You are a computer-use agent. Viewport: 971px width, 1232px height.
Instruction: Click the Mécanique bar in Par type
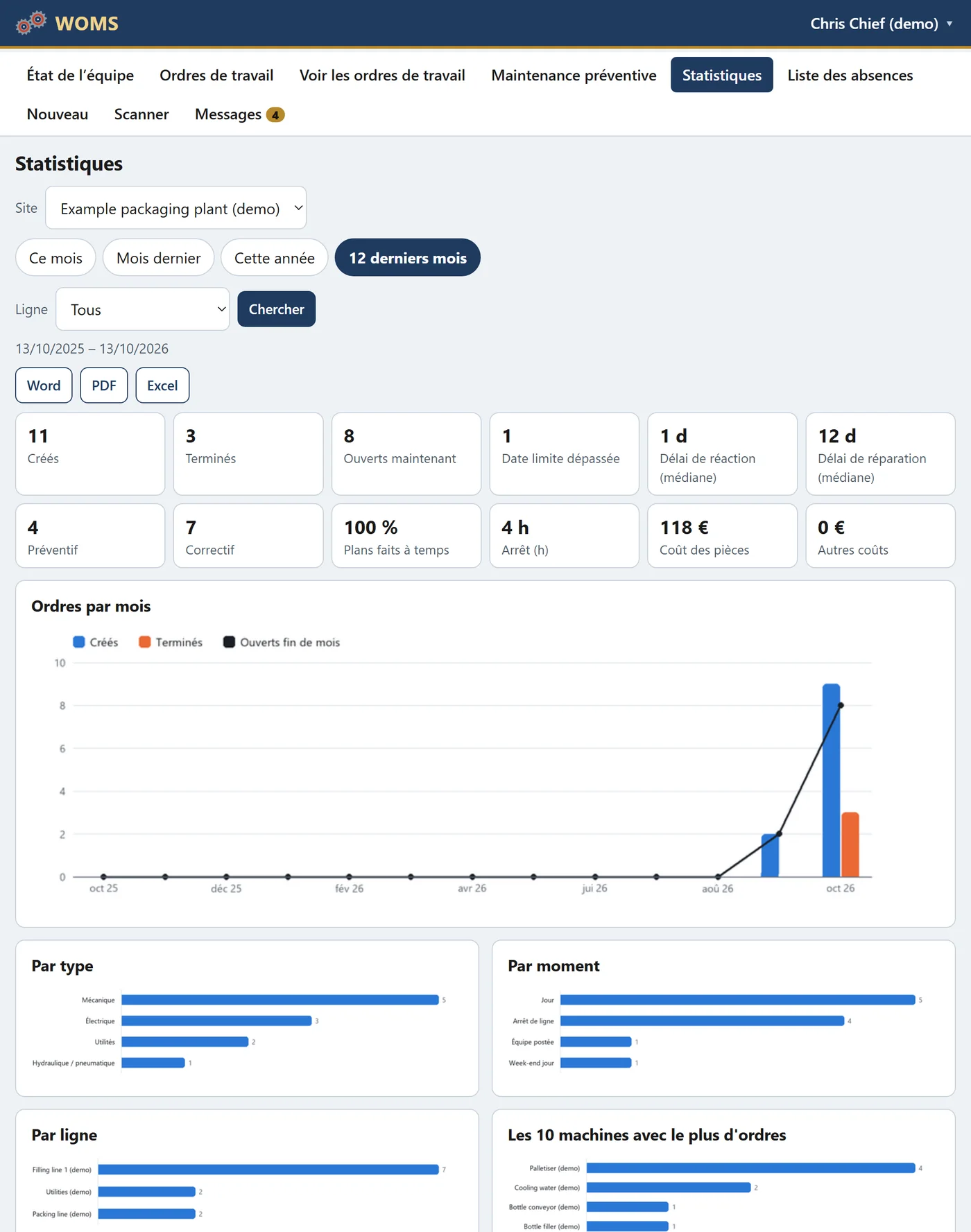(x=280, y=1000)
